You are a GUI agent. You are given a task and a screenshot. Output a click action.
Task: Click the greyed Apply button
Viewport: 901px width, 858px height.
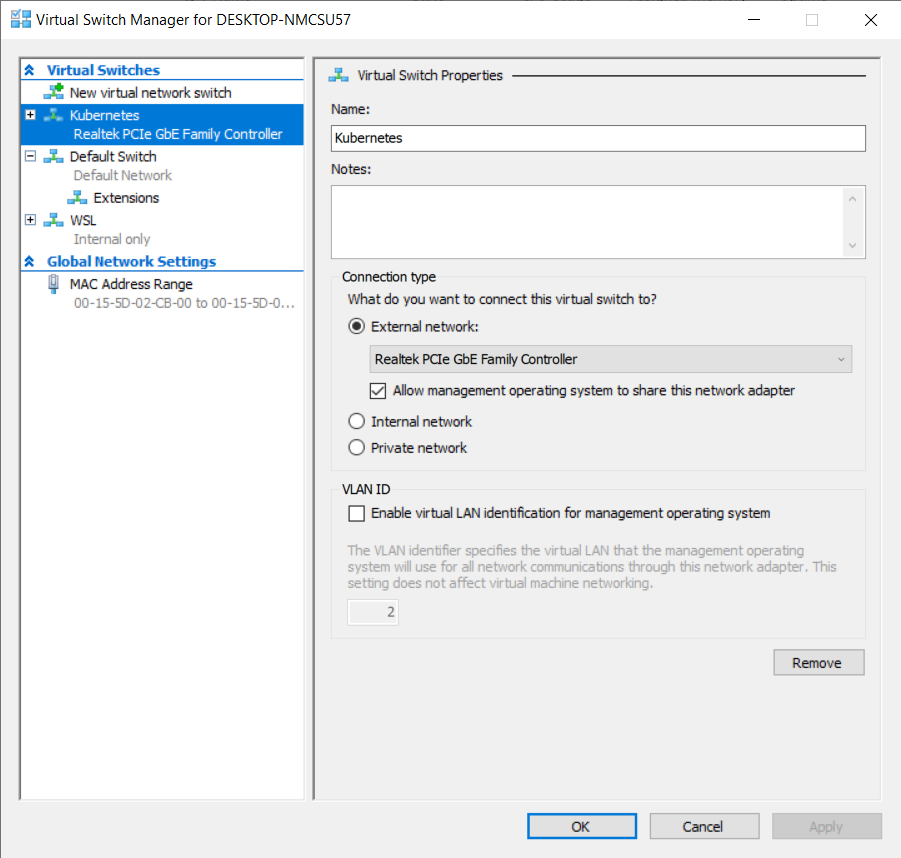pyautogui.click(x=826, y=826)
